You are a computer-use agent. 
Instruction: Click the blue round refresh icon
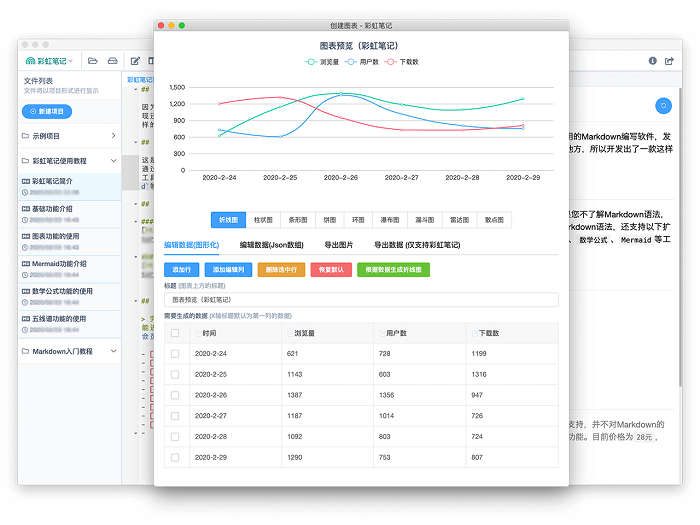[x=662, y=105]
